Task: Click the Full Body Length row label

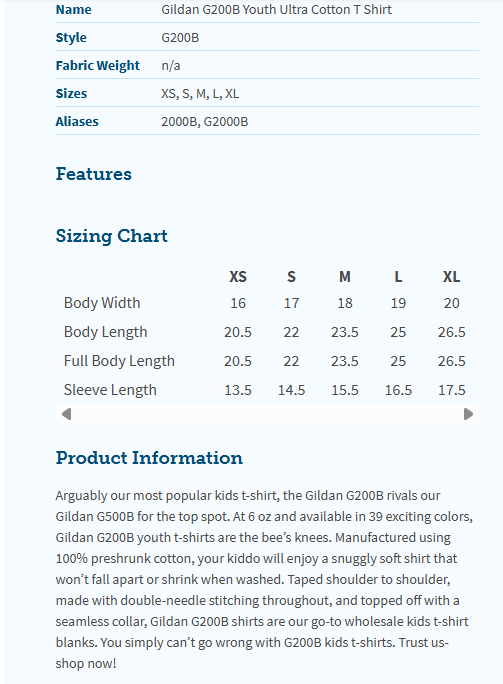Action: click(119, 361)
